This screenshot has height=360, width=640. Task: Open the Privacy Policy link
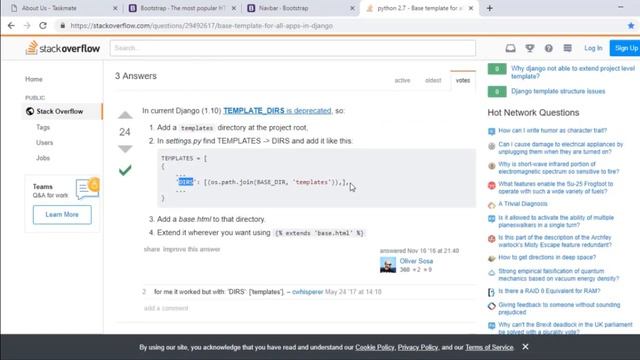pos(418,347)
